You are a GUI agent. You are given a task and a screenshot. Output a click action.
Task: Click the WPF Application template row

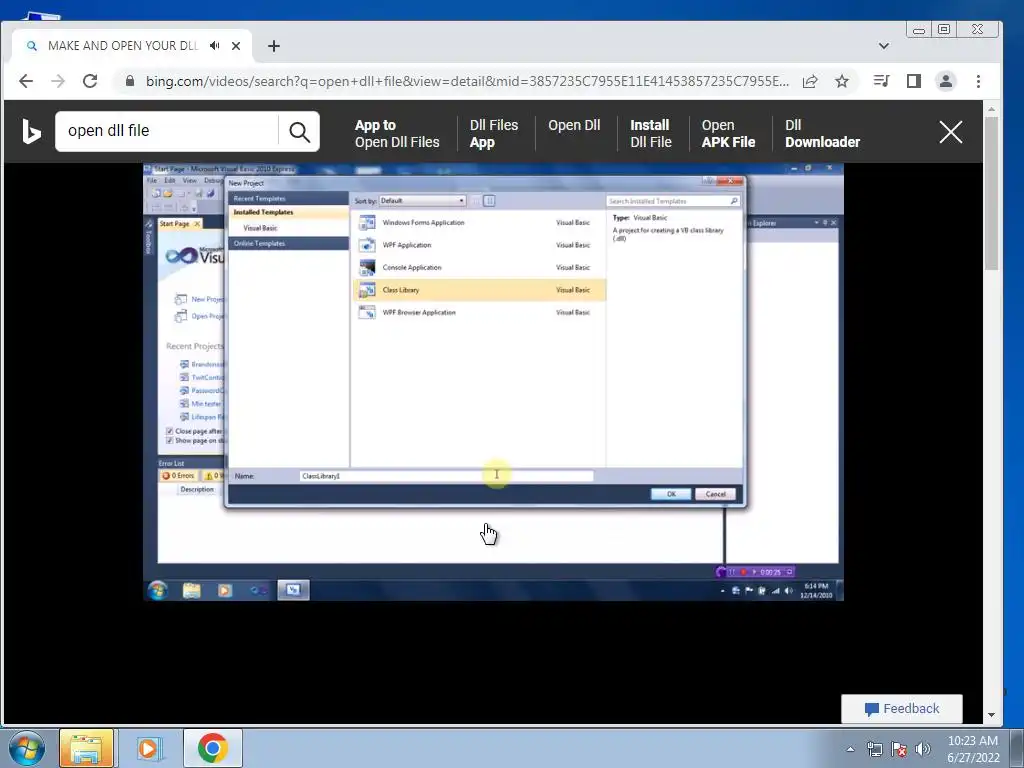point(479,245)
